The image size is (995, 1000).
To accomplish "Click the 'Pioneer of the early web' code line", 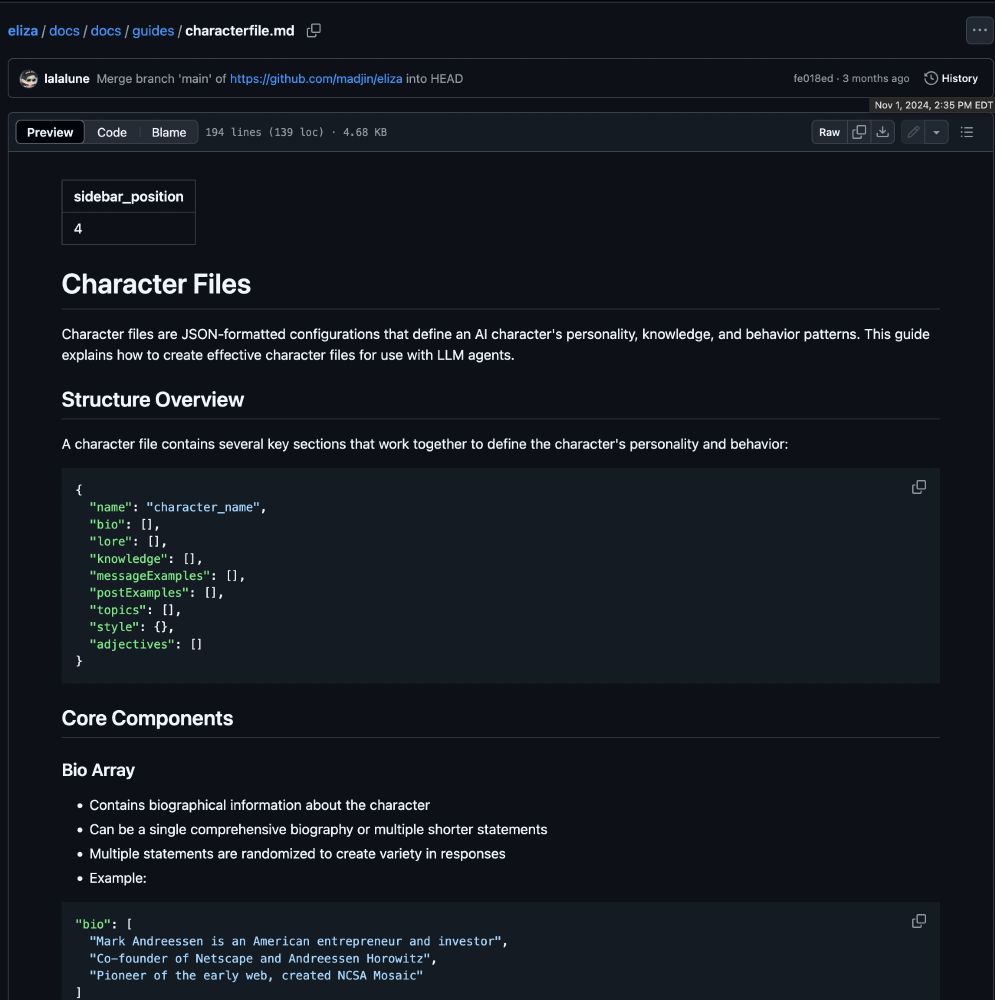I will (x=256, y=975).
